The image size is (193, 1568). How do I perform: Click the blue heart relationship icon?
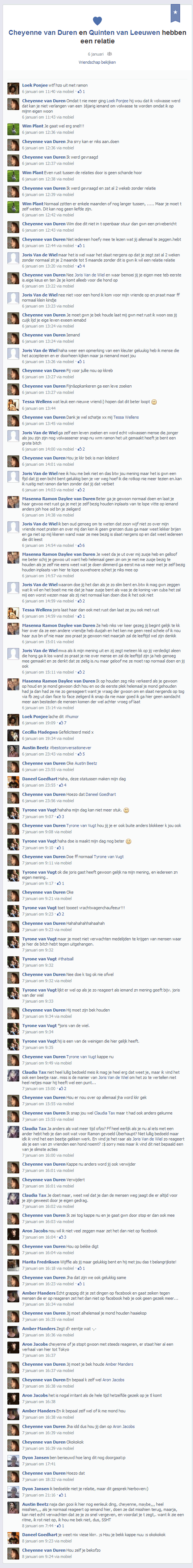pos(96,21)
